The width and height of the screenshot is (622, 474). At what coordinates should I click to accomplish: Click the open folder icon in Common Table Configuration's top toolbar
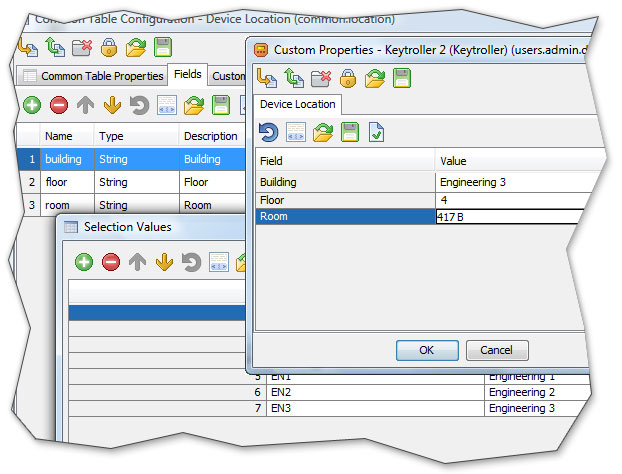pos(136,48)
